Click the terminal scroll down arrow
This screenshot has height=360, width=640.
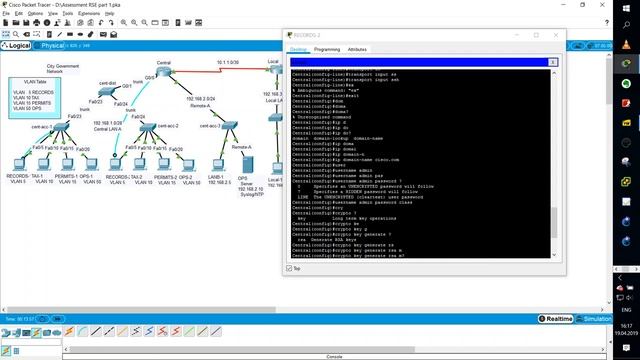pyautogui.click(x=554, y=255)
